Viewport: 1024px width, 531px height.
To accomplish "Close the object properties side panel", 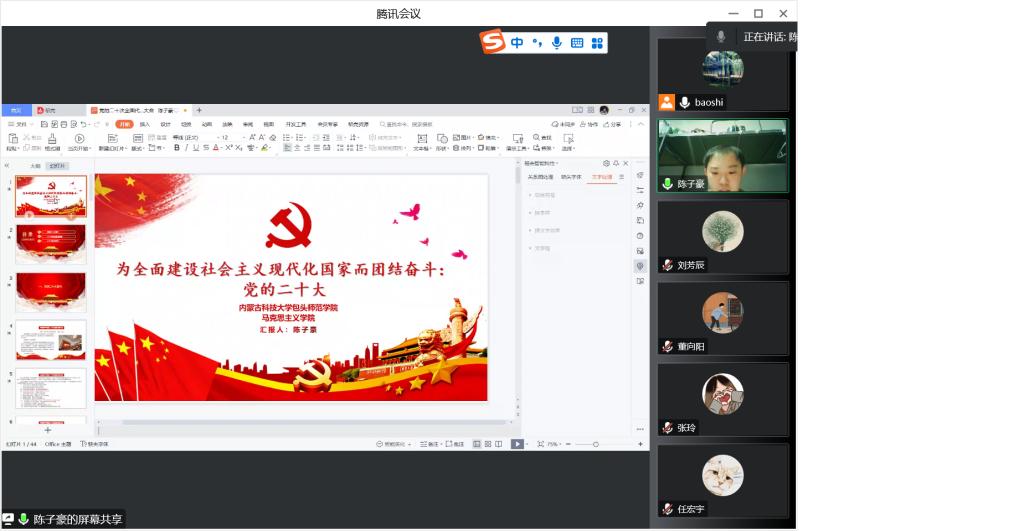I will [x=626, y=163].
